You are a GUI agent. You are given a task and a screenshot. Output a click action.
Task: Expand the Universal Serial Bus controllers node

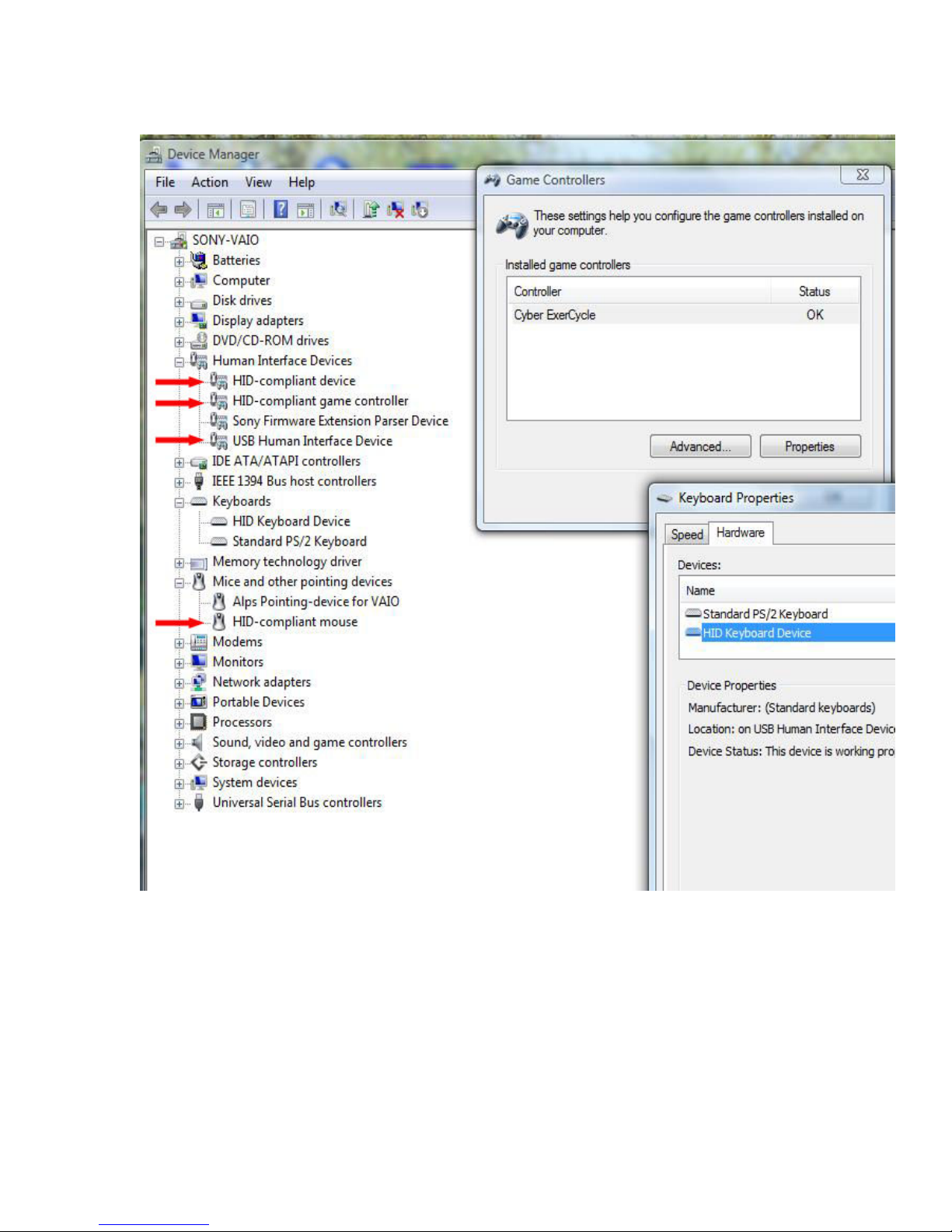pyautogui.click(x=180, y=804)
